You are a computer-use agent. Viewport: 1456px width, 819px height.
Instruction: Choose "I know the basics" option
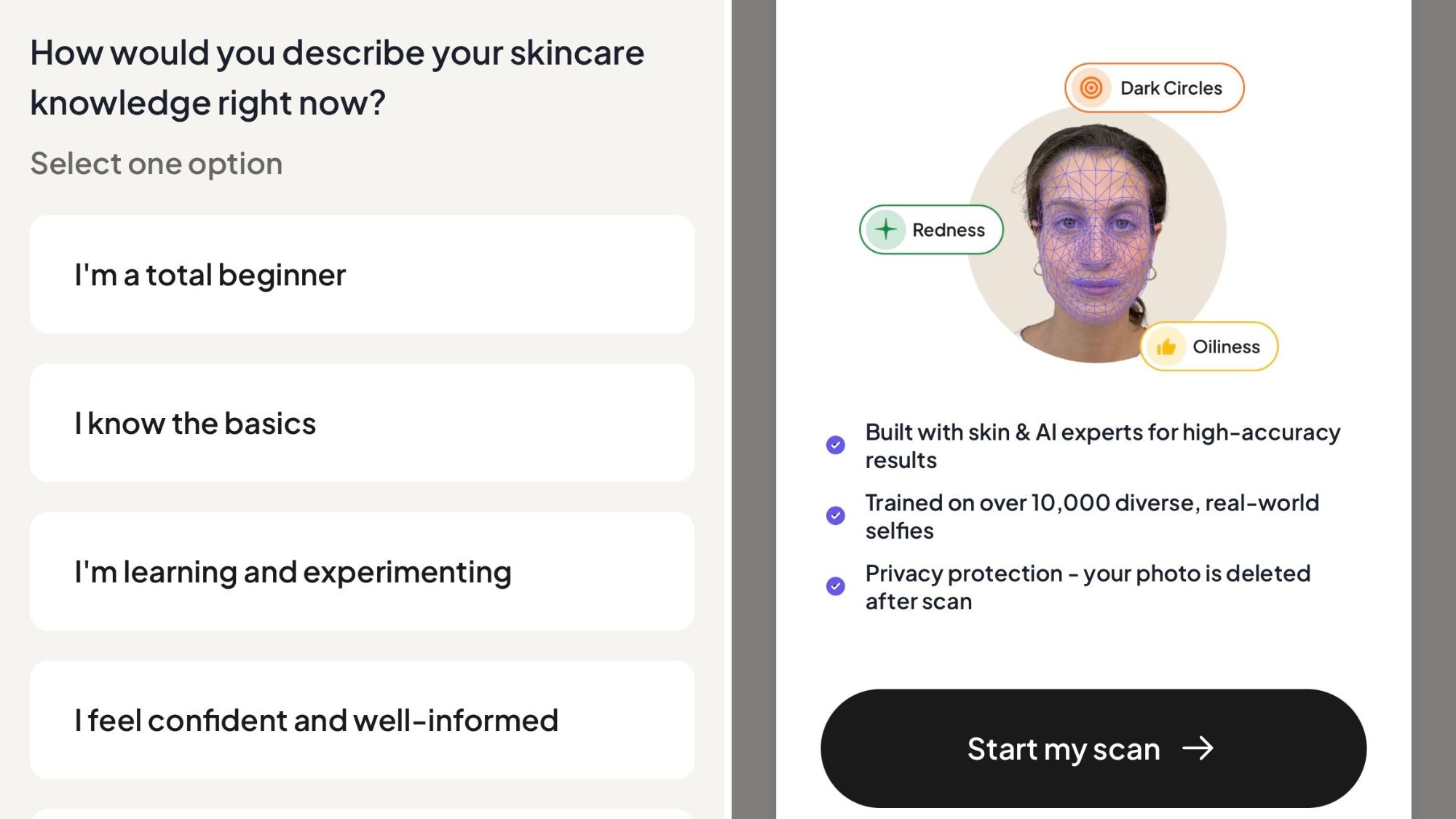coord(362,423)
